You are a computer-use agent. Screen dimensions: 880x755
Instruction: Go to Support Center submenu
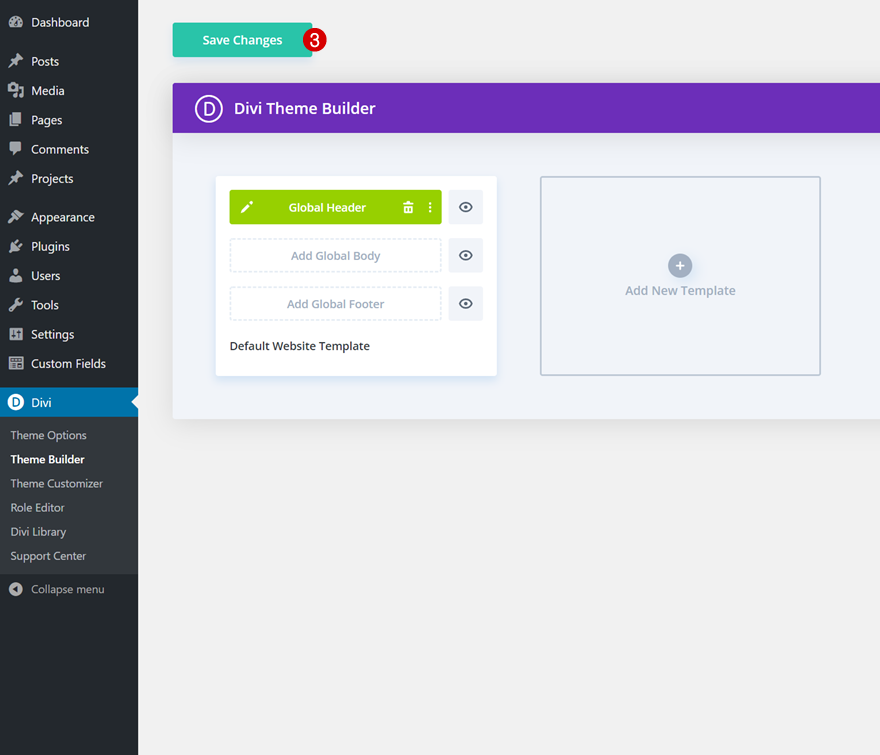tap(48, 556)
